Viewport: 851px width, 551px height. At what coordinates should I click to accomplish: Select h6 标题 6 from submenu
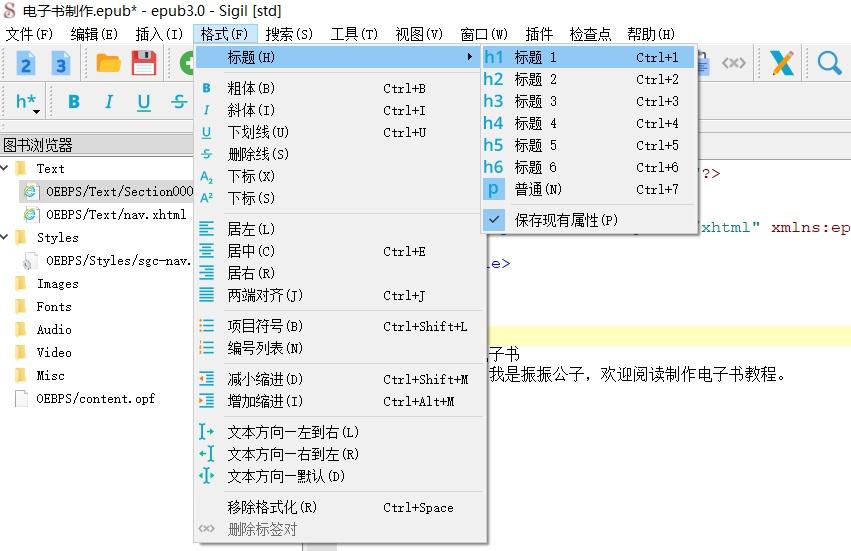tap(588, 167)
